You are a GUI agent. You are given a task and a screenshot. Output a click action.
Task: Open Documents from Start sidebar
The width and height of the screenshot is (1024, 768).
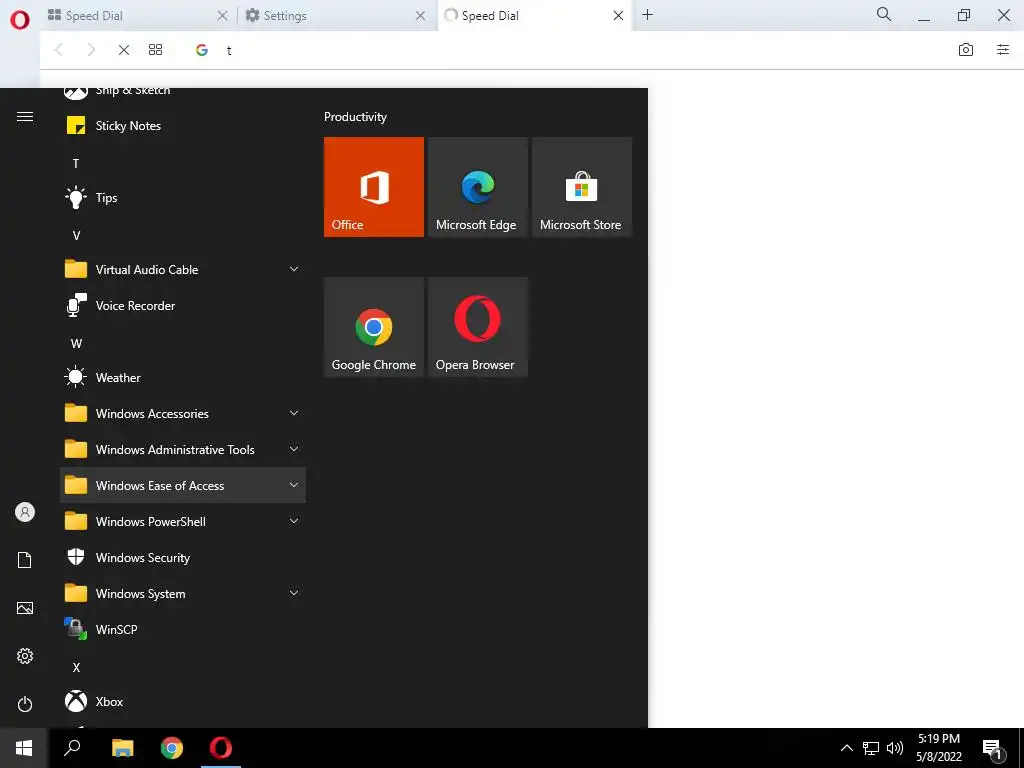25,560
